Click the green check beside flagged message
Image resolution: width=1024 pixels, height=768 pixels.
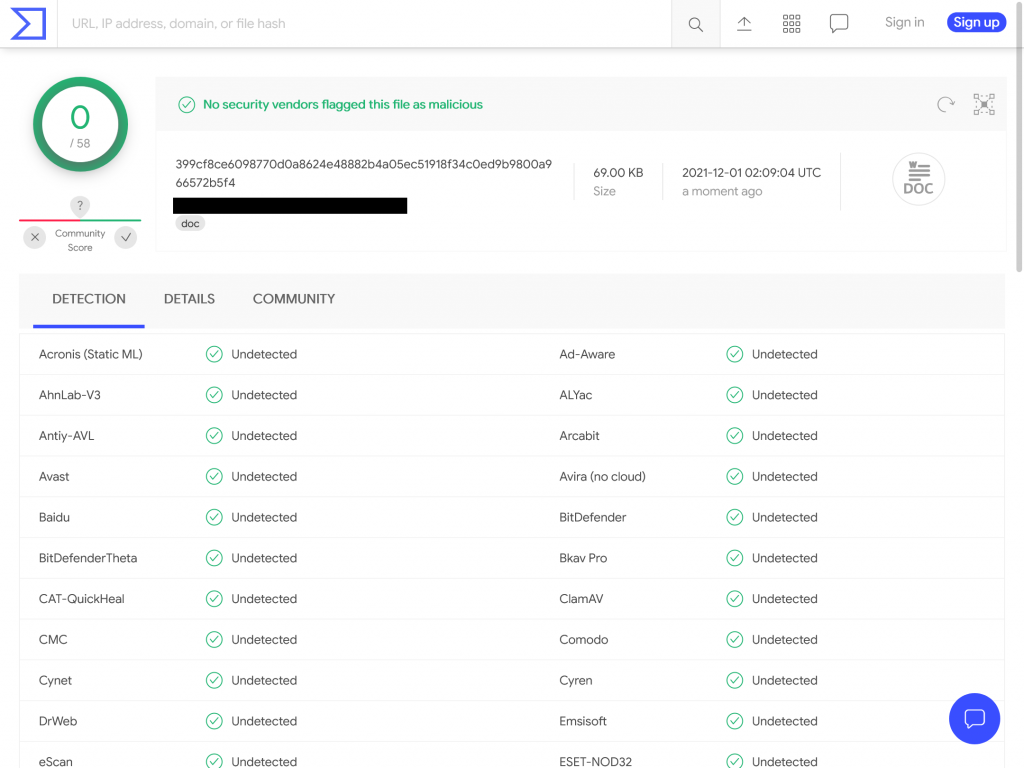pyautogui.click(x=187, y=104)
